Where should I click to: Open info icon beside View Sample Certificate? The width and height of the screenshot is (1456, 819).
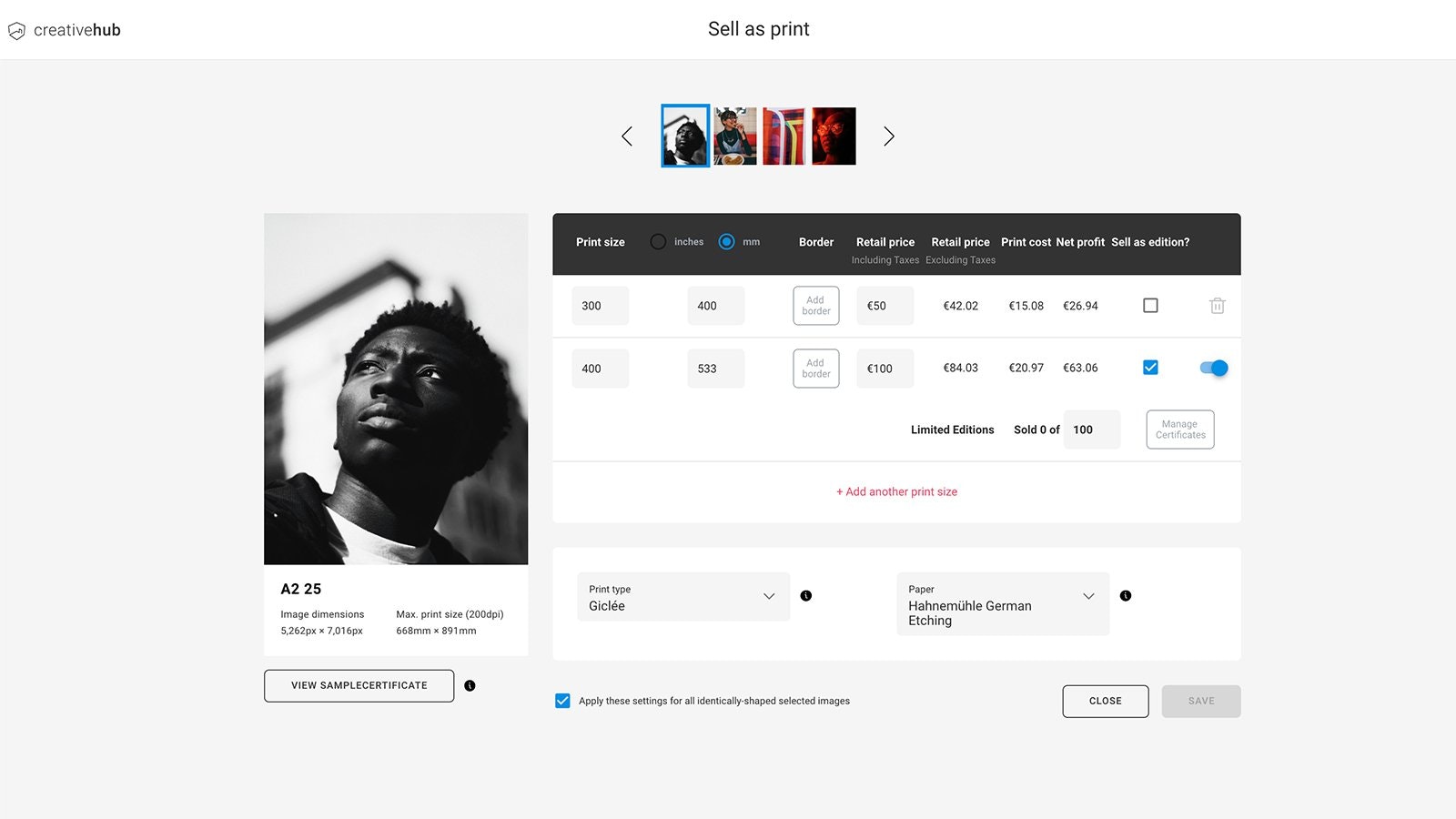pos(470,686)
